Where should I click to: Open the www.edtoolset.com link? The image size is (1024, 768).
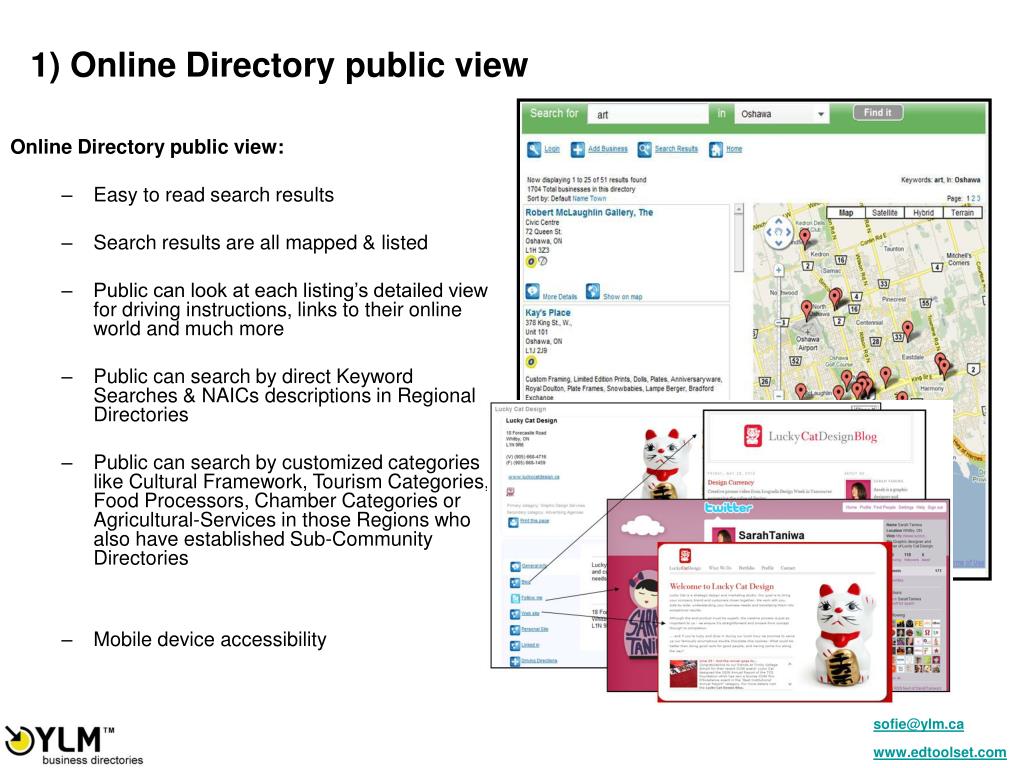(x=940, y=753)
